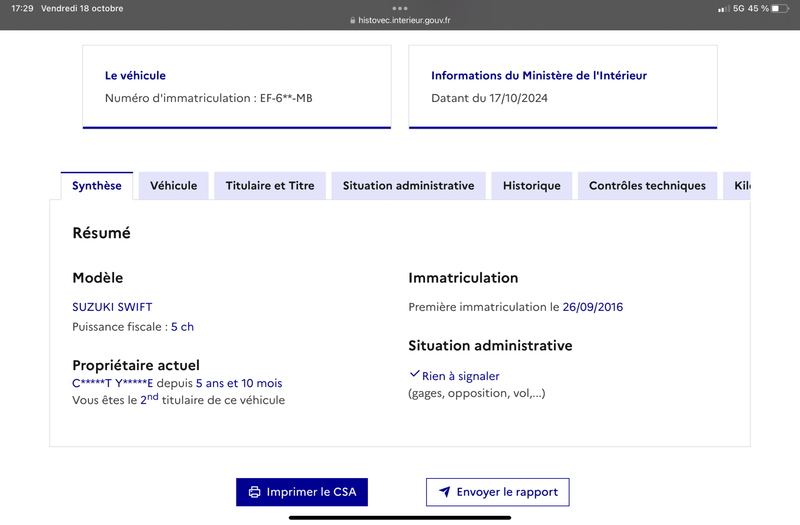Click the 5 ch fiscal power value
The image size is (800, 525).
pos(183,327)
